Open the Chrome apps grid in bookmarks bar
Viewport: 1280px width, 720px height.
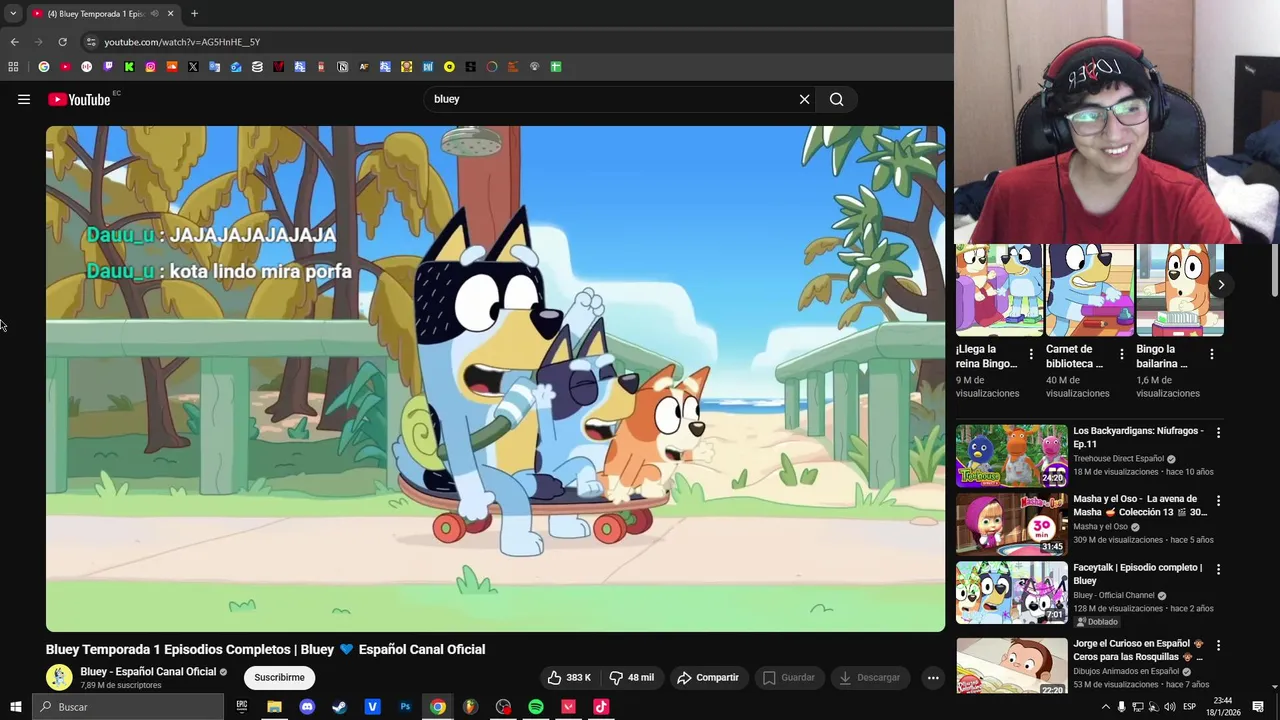point(13,67)
